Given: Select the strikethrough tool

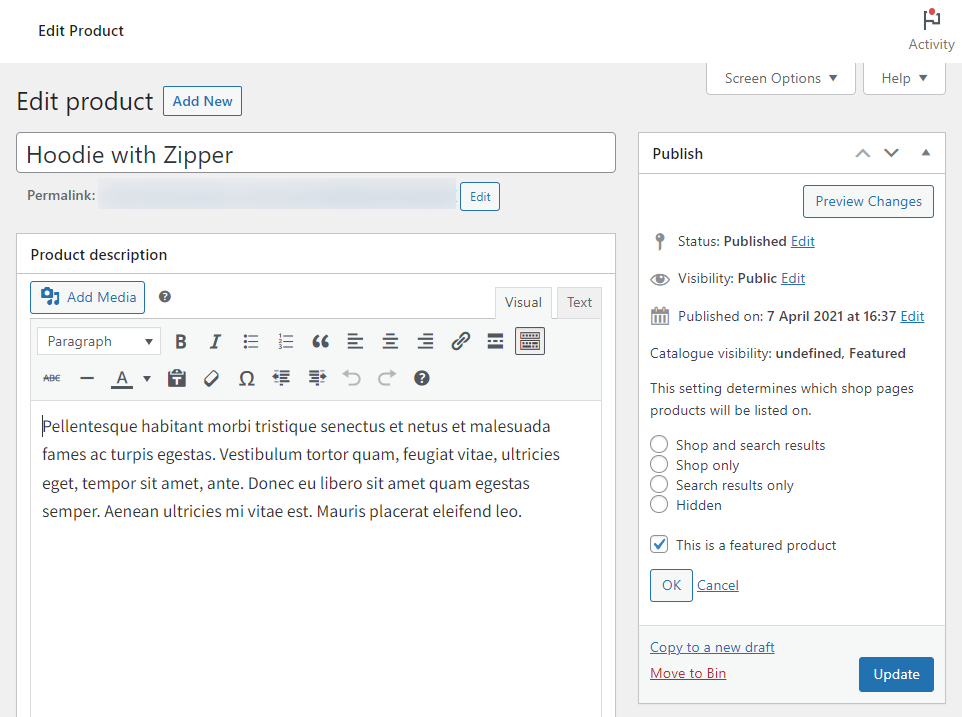Looking at the screenshot, I should point(51,377).
